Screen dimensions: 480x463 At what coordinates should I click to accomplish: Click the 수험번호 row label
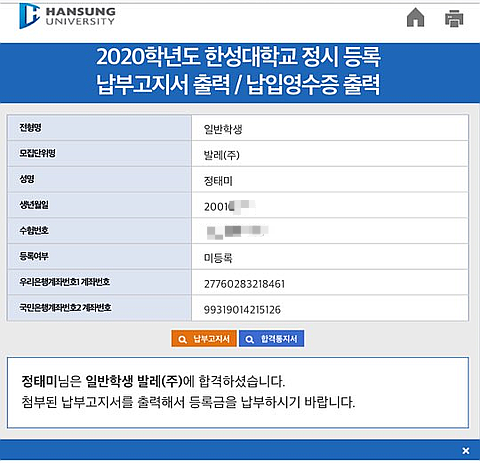[34, 230]
